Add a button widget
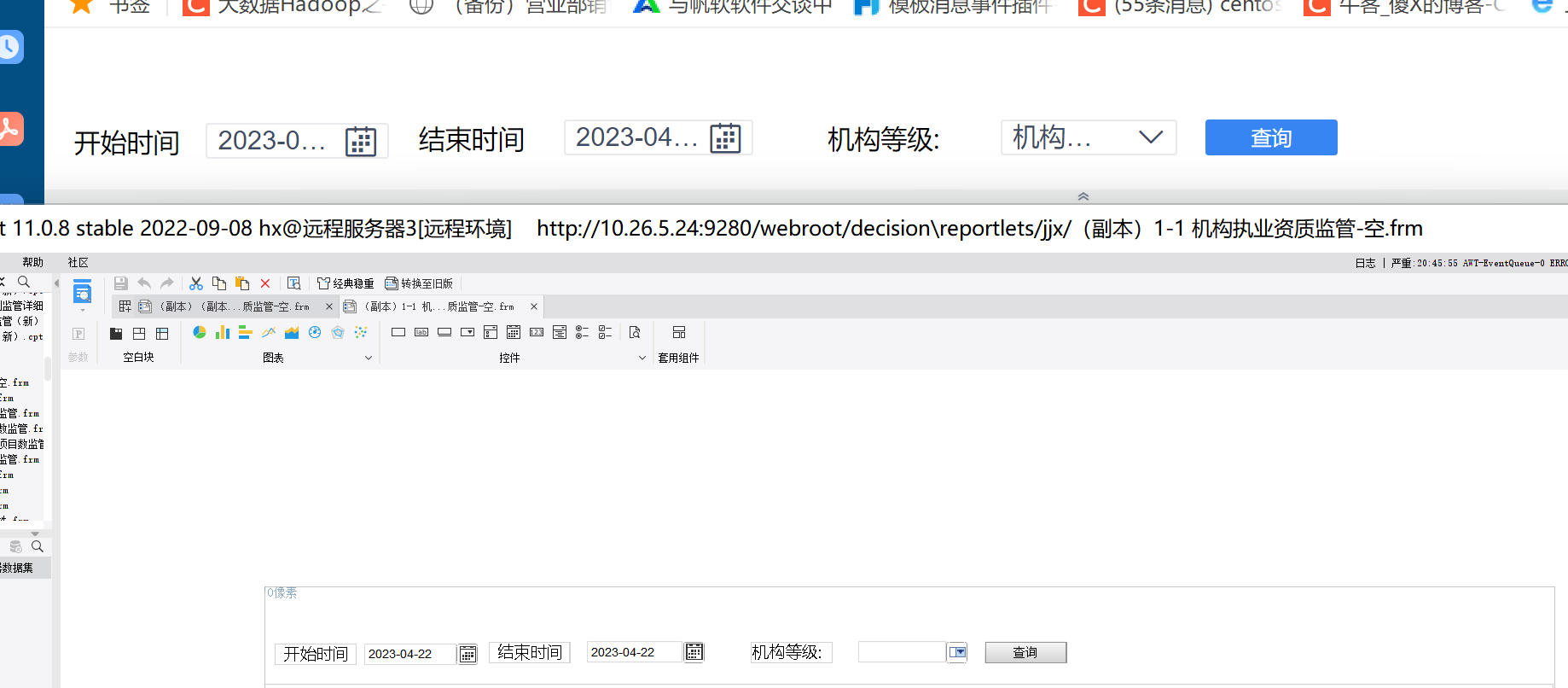 [444, 332]
